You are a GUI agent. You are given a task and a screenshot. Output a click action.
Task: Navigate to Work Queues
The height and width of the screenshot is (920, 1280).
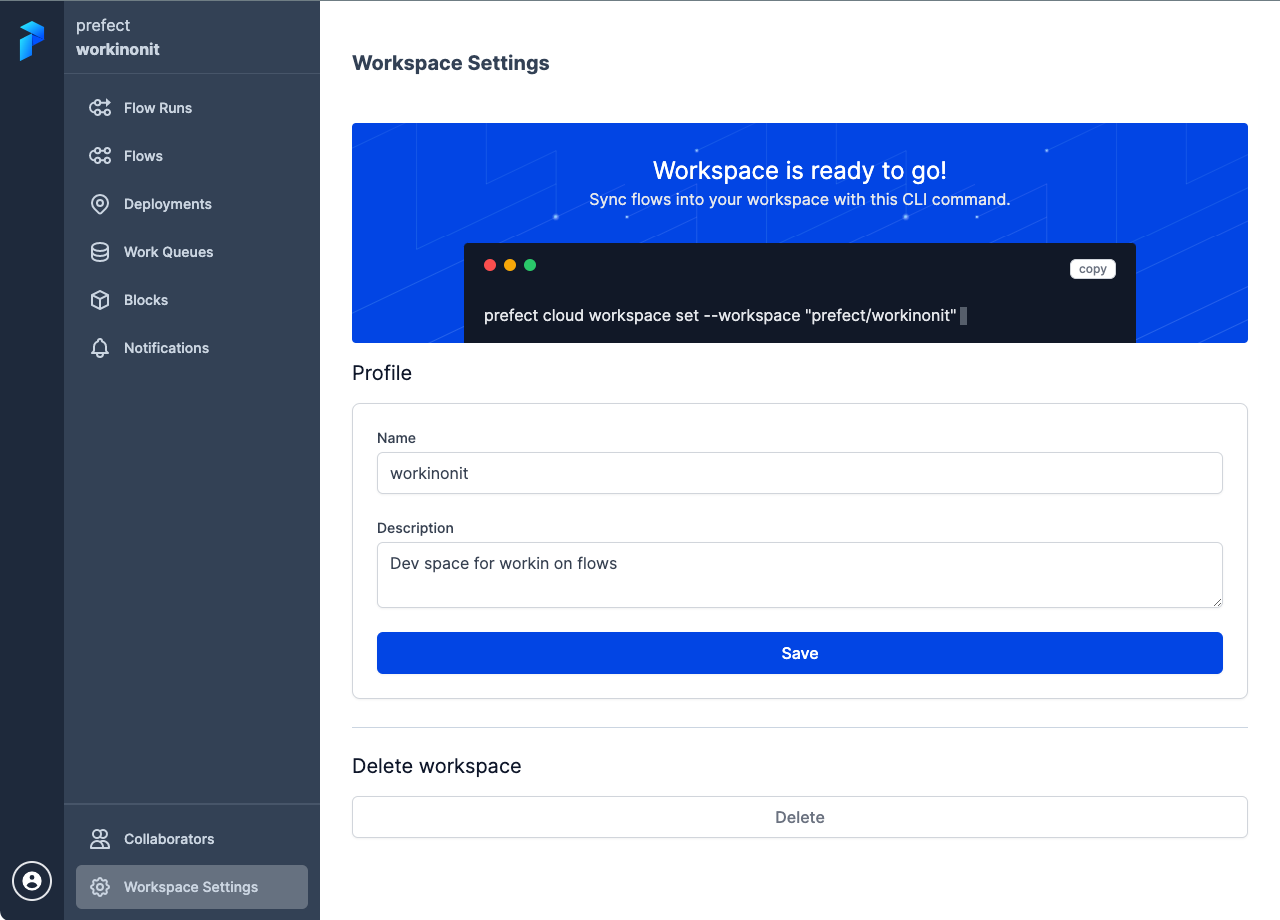point(192,252)
